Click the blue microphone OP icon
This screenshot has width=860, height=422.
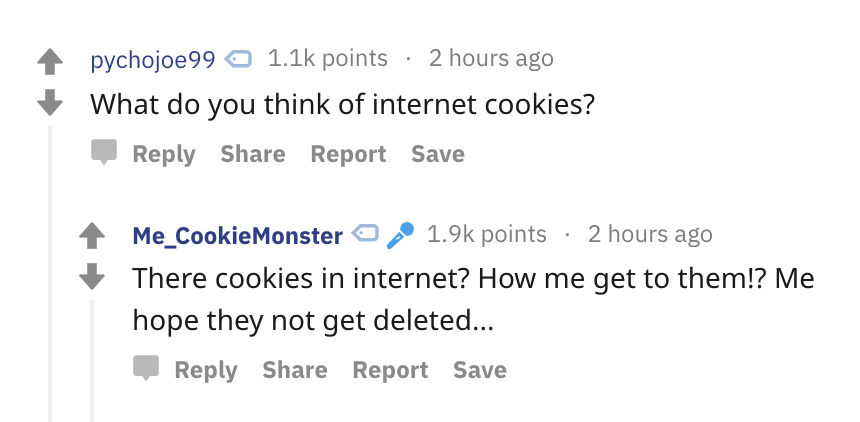pyautogui.click(x=400, y=235)
